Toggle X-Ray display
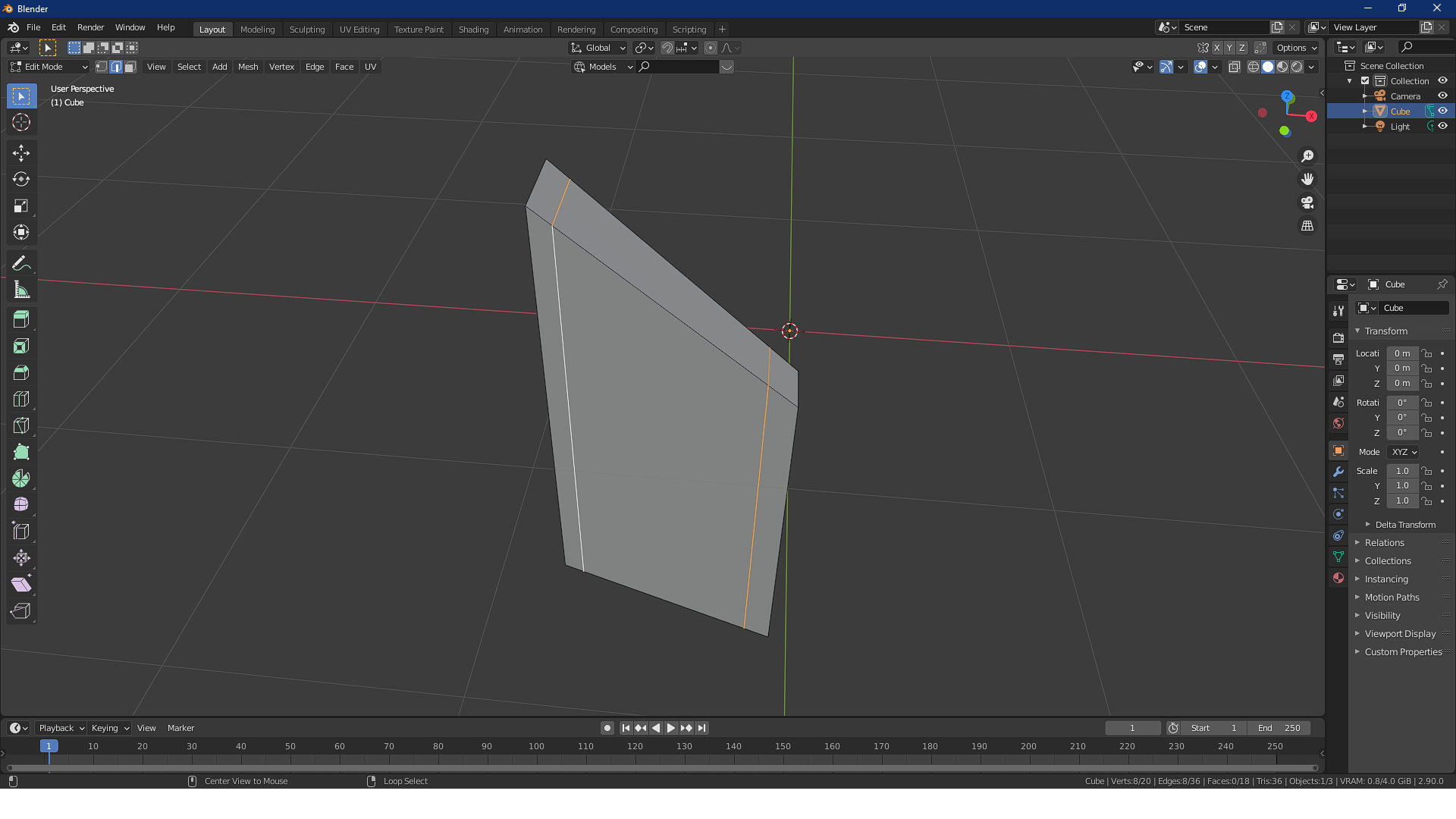This screenshot has width=1456, height=819. 1235,67
